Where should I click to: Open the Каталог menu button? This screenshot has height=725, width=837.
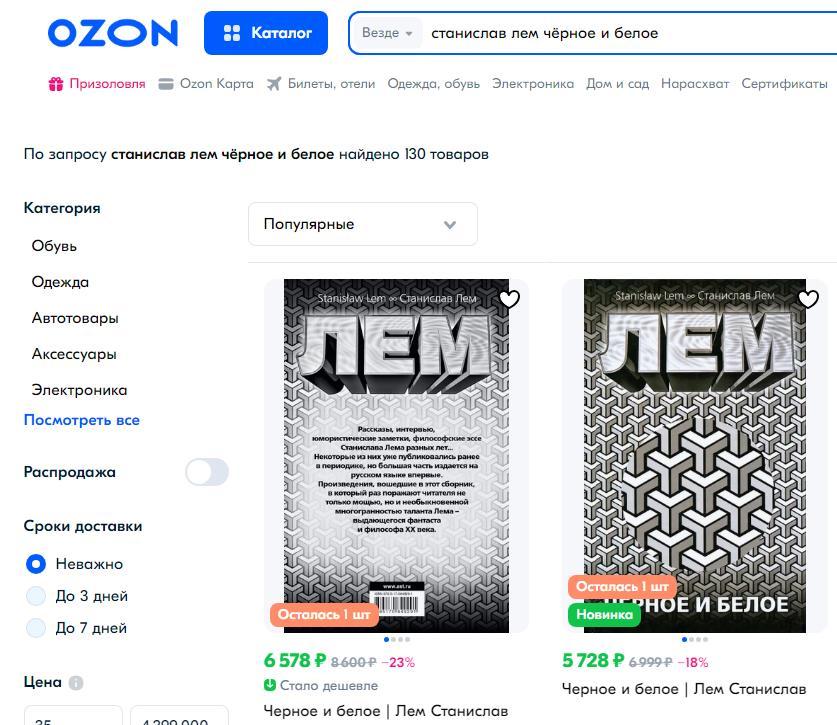266,33
